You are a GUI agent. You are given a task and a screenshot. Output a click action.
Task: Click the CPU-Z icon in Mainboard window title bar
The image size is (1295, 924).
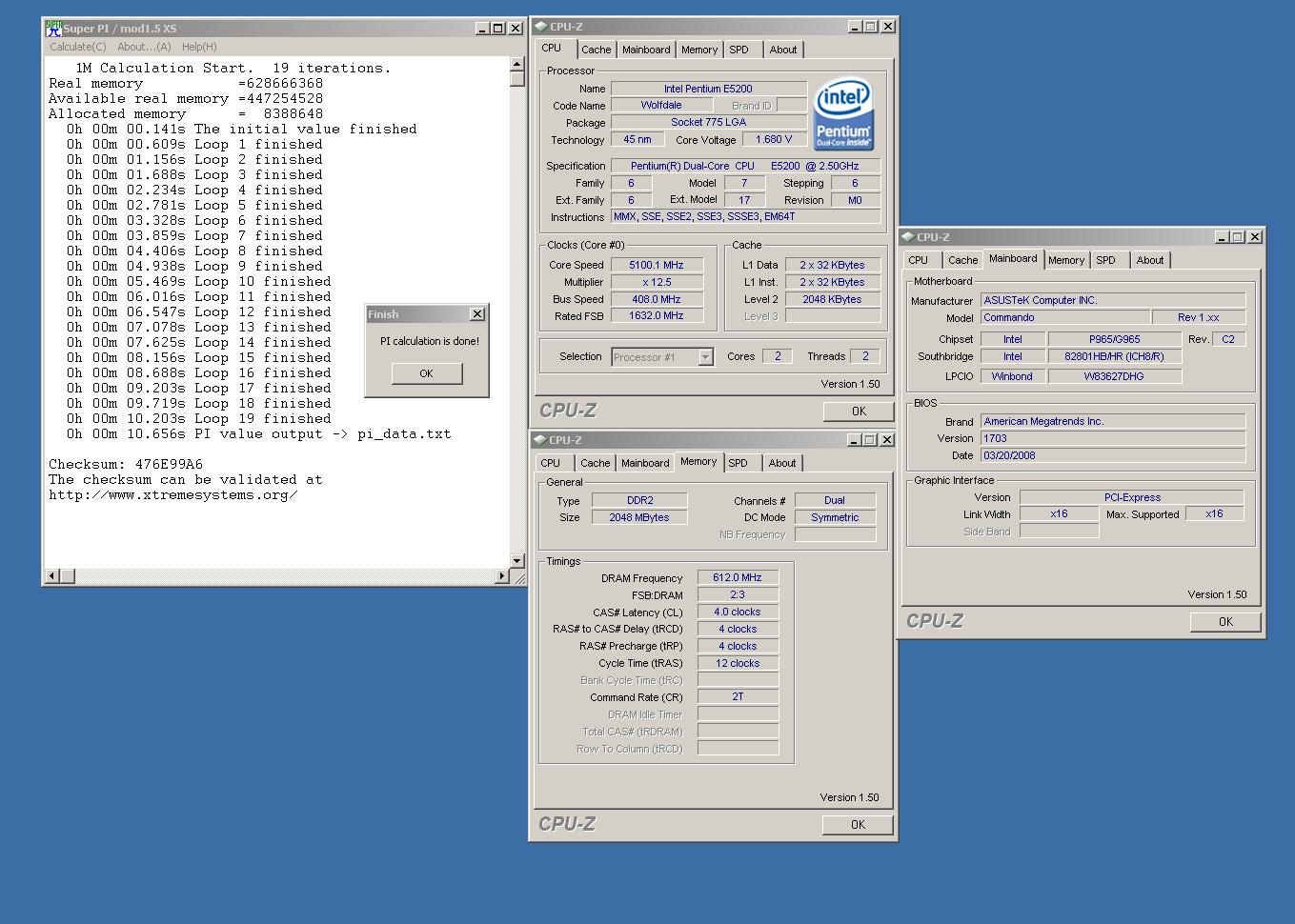[908, 237]
